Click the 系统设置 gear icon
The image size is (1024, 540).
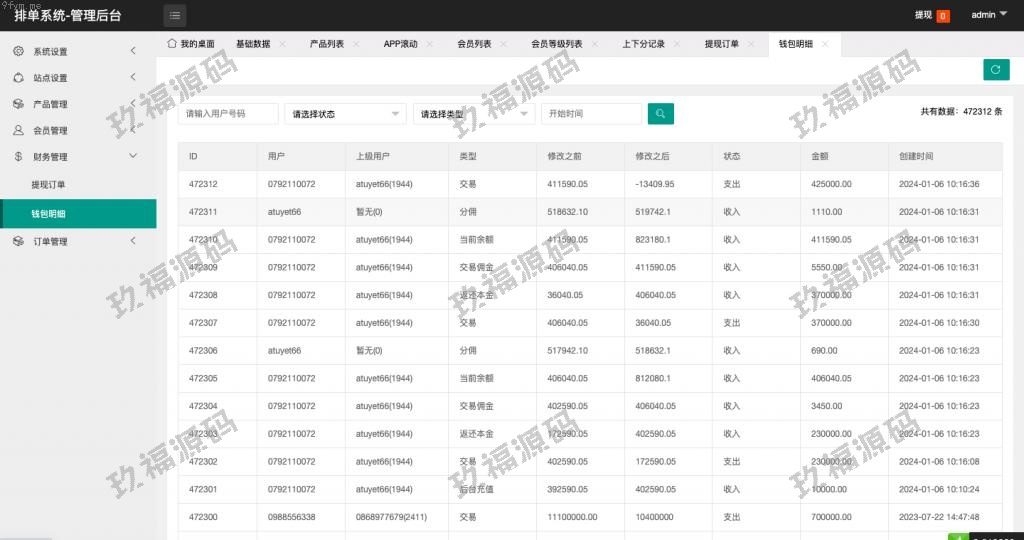click(x=19, y=51)
